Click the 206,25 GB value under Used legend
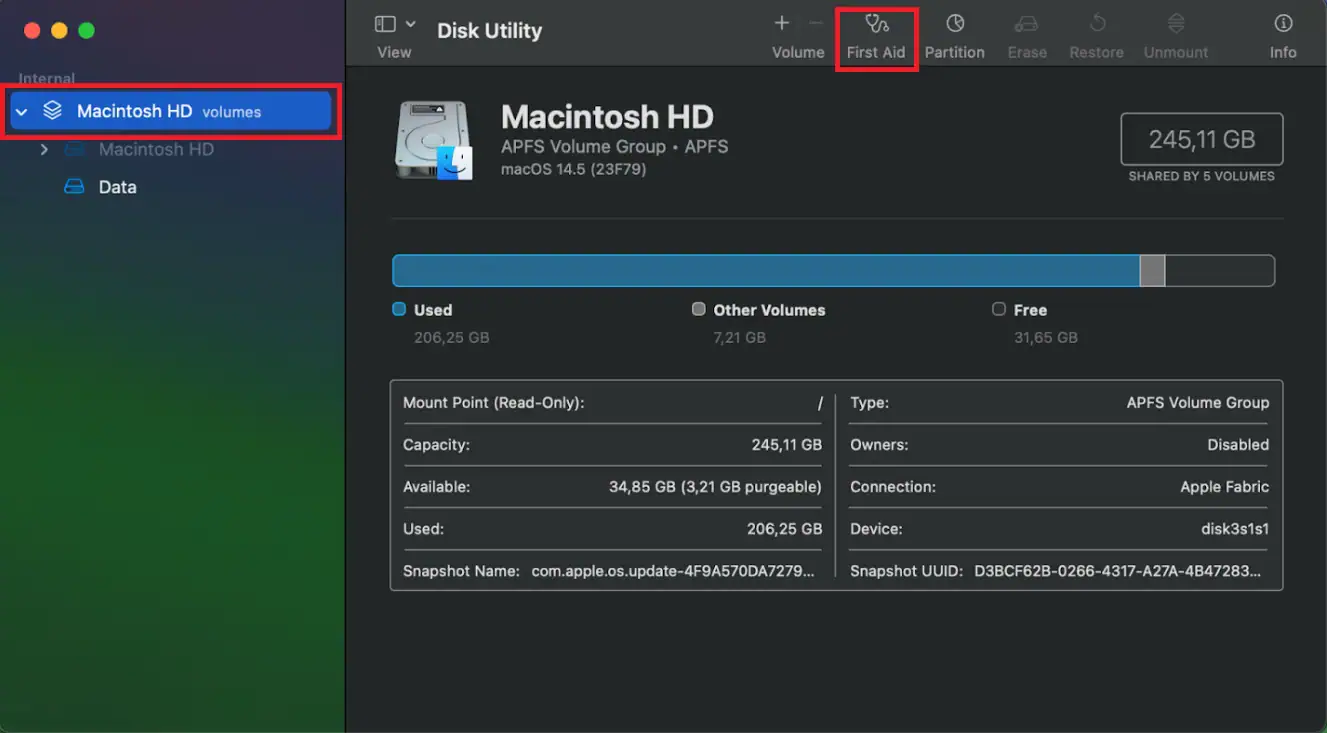The image size is (1327, 733). pos(452,338)
